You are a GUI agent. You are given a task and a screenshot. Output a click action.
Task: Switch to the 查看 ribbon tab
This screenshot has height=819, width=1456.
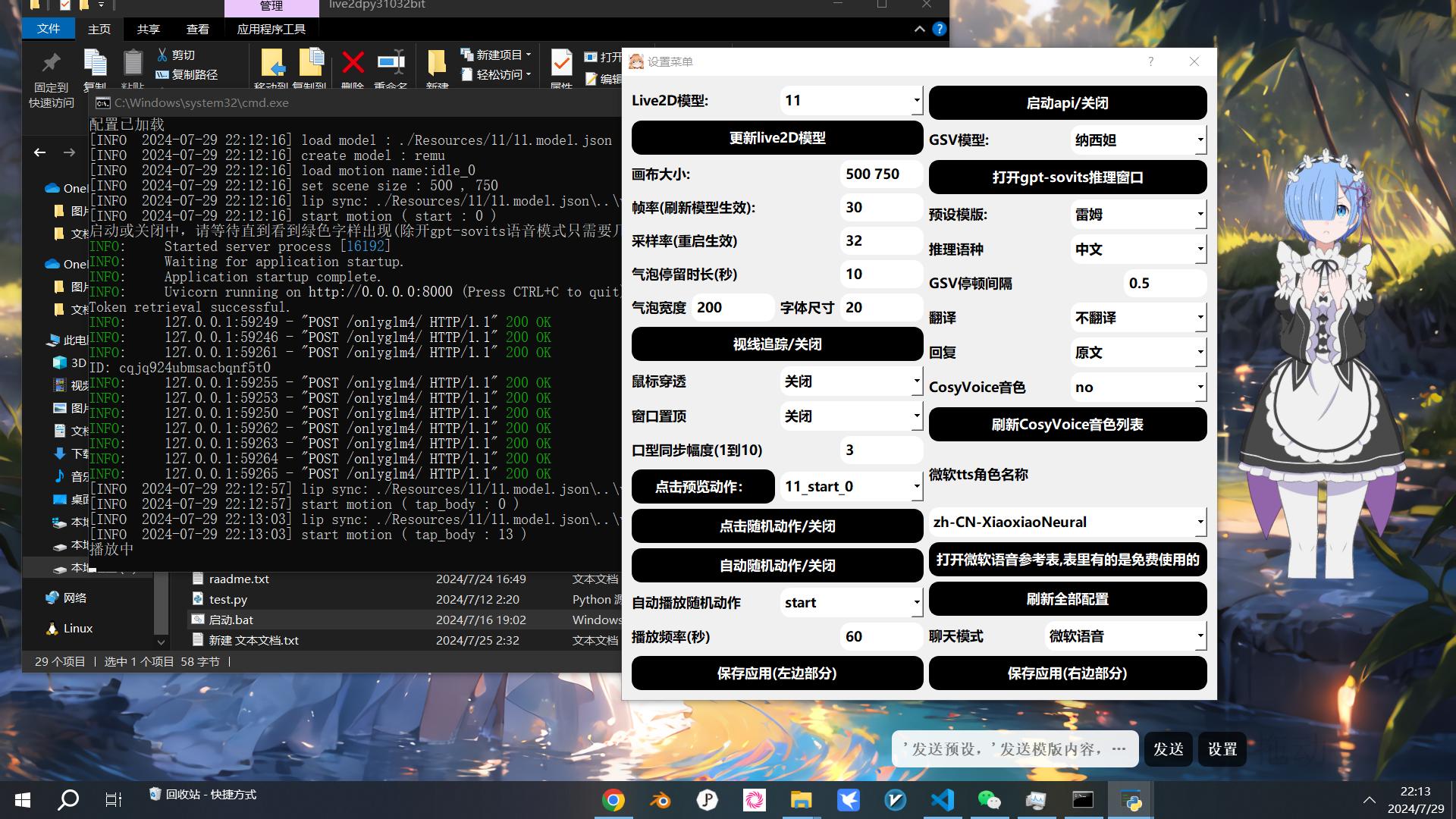pyautogui.click(x=197, y=29)
